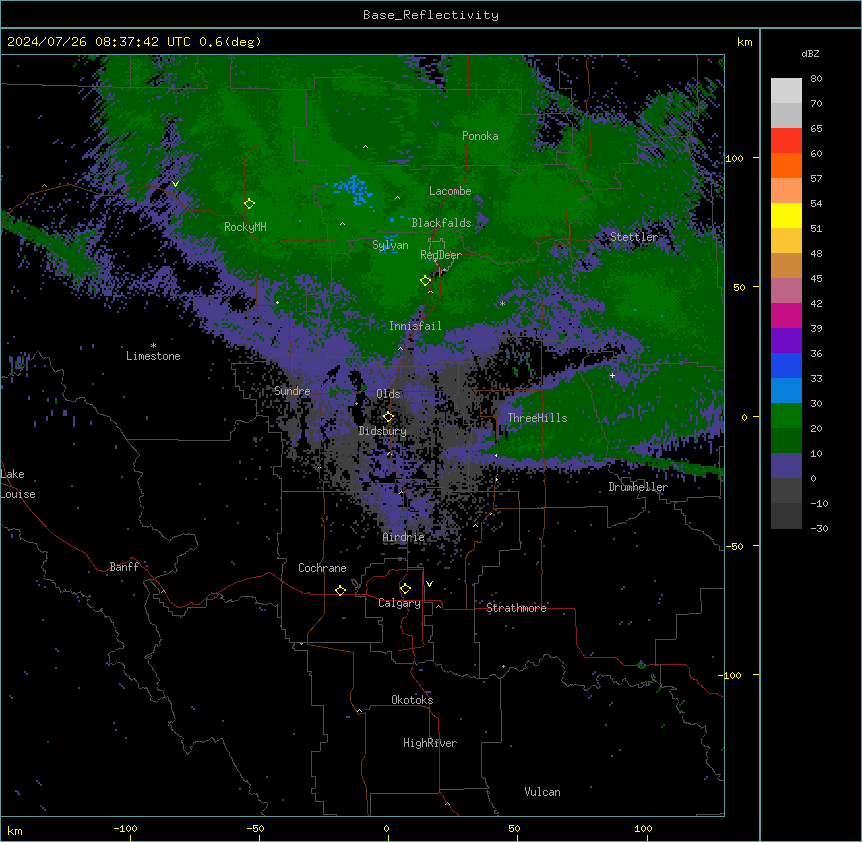Select slate purple swatch between 10 and 0
This screenshot has width=862, height=842.
786,466
